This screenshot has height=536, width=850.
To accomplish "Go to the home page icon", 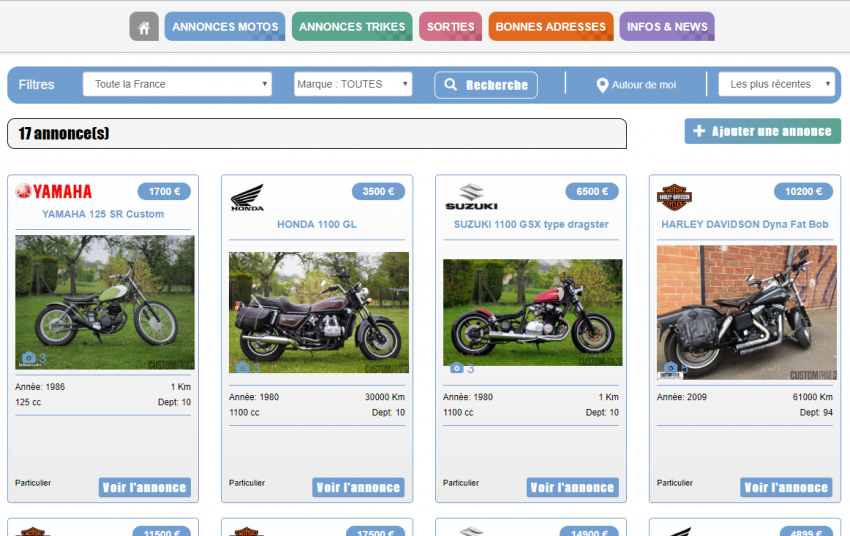I will pos(144,27).
